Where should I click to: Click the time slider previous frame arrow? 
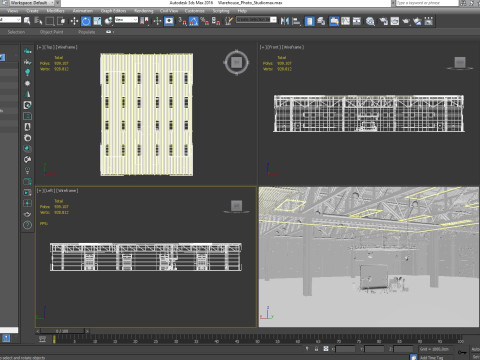coord(38,331)
